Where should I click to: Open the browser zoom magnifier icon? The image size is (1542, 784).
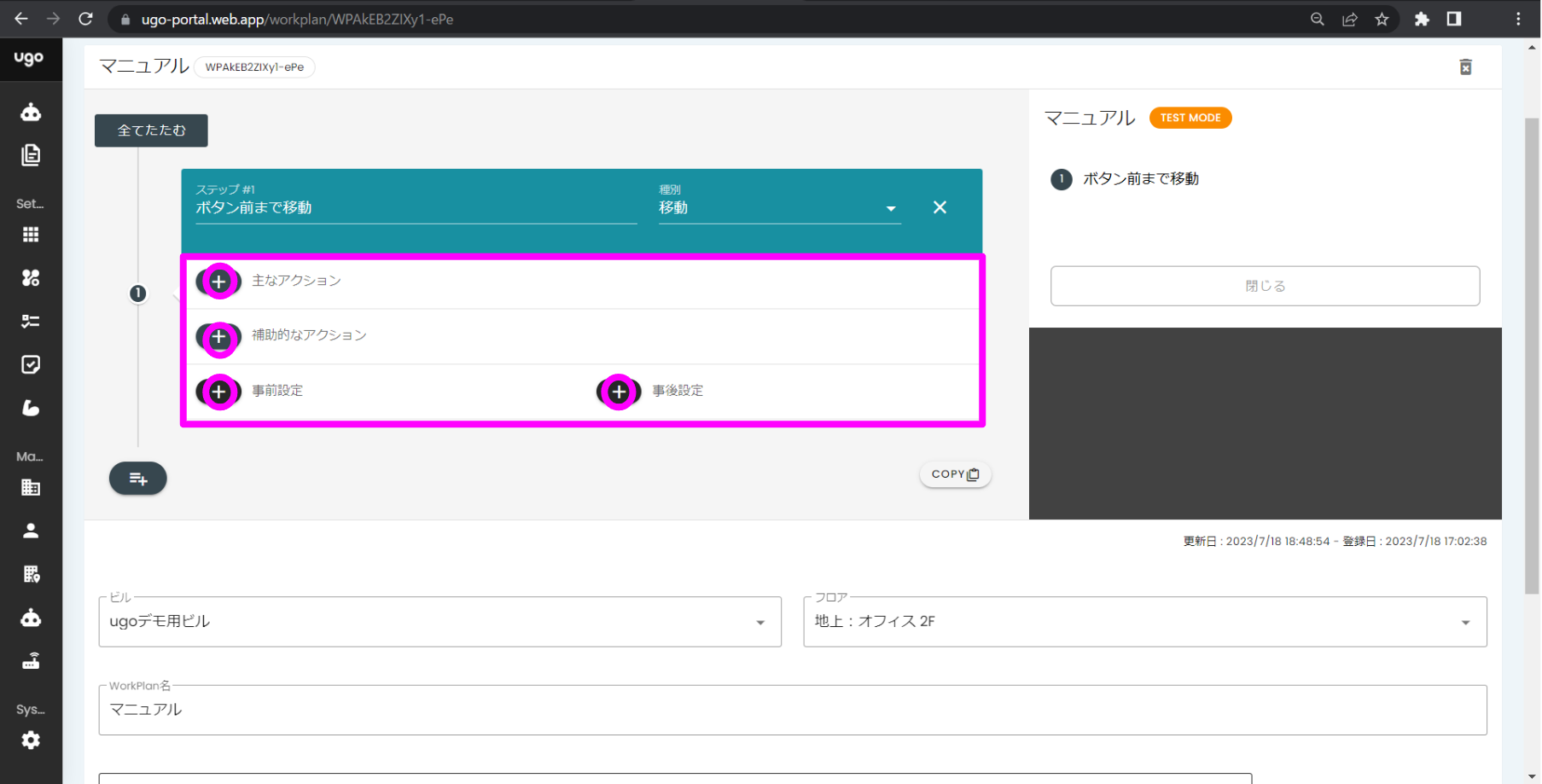click(1318, 19)
